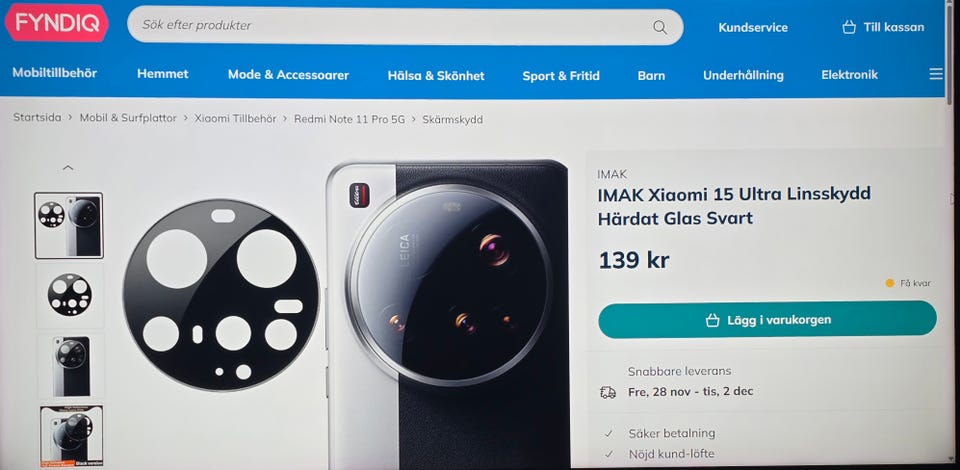Open the Mobiltillbehör category menu
Image resolution: width=960 pixels, height=470 pixels.
[x=54, y=73]
